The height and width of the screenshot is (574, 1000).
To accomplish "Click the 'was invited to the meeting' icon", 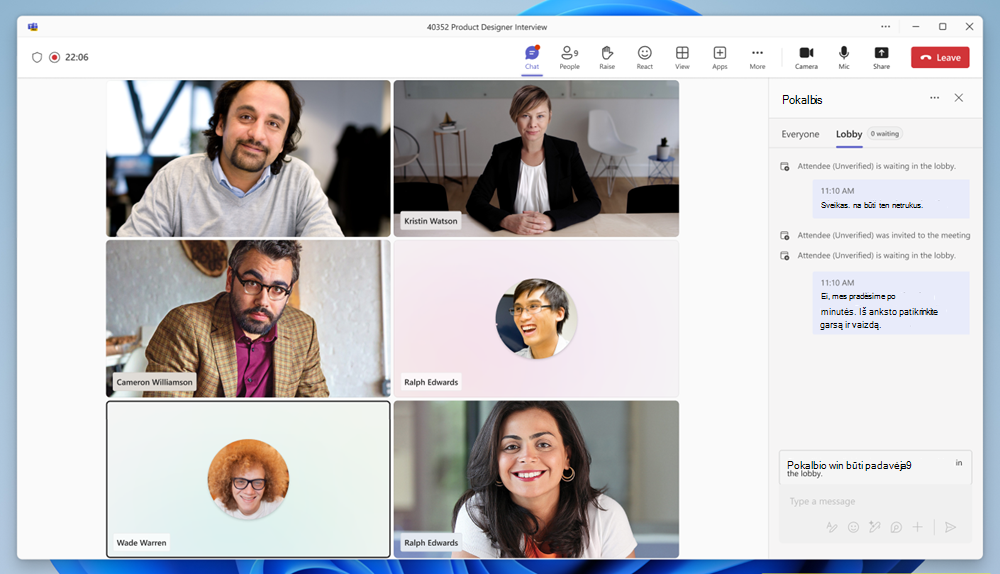I will click(x=785, y=235).
